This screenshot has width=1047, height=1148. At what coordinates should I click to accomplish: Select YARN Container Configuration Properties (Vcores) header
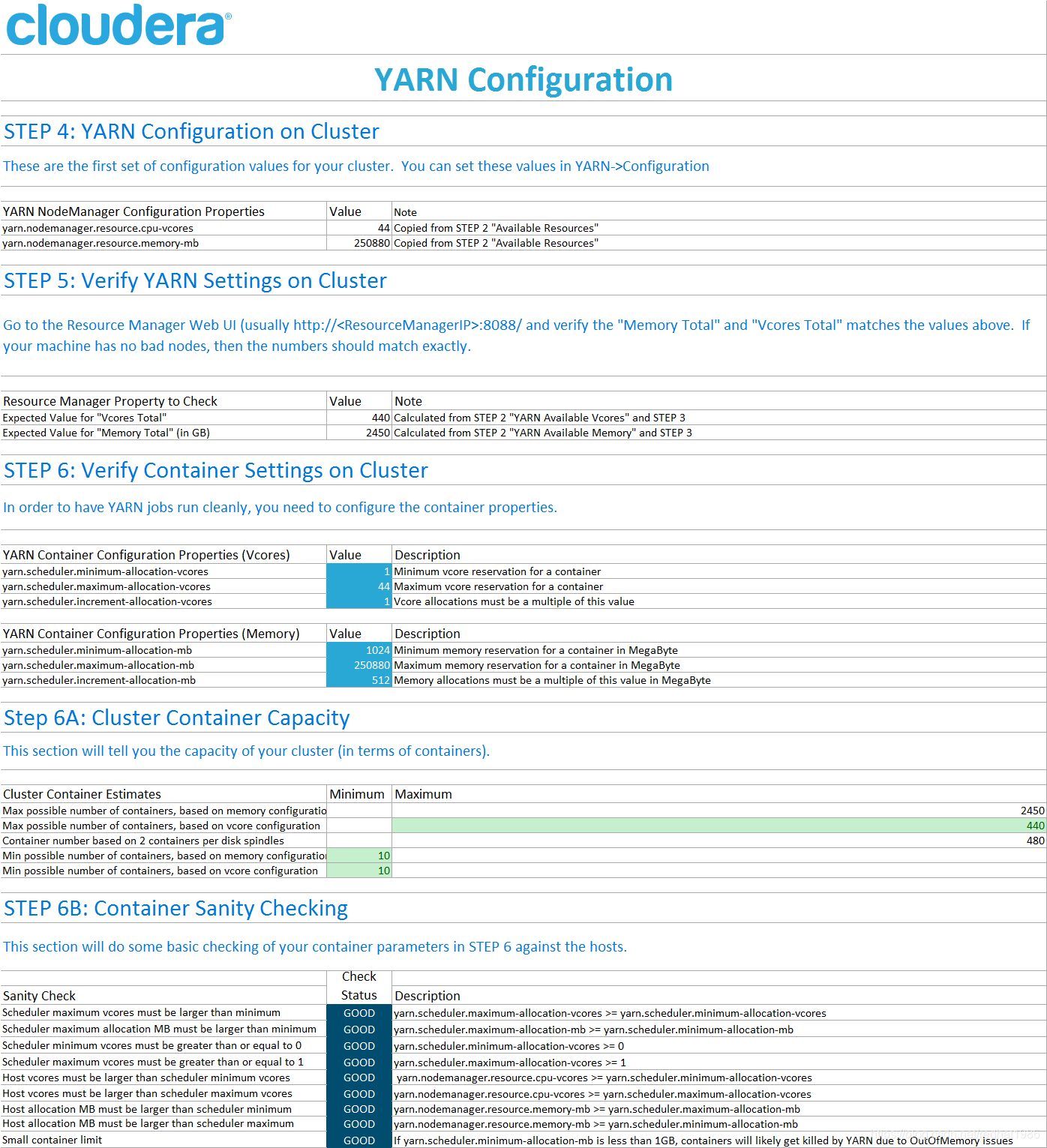pyautogui.click(x=163, y=555)
